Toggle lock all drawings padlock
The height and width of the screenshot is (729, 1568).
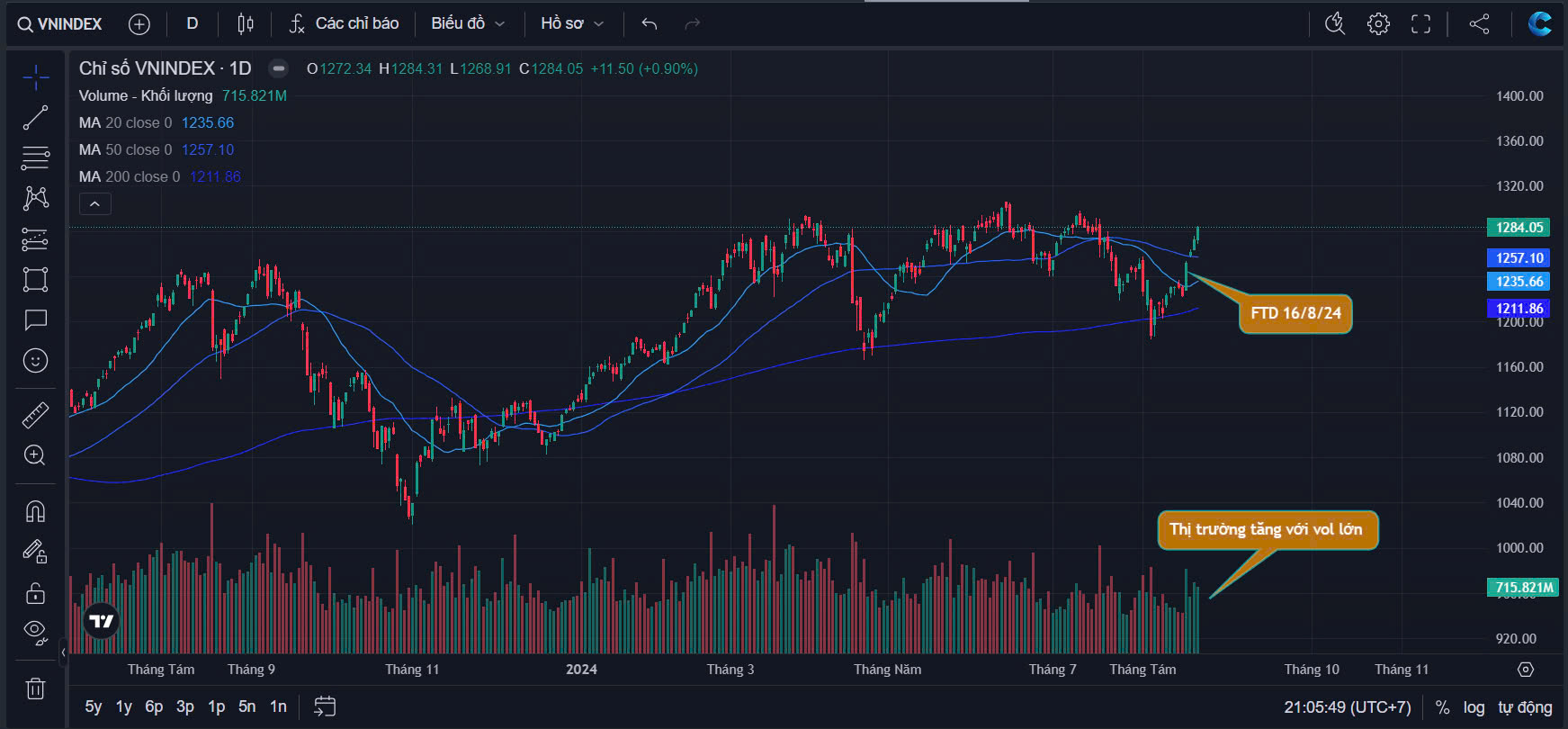coord(35,593)
